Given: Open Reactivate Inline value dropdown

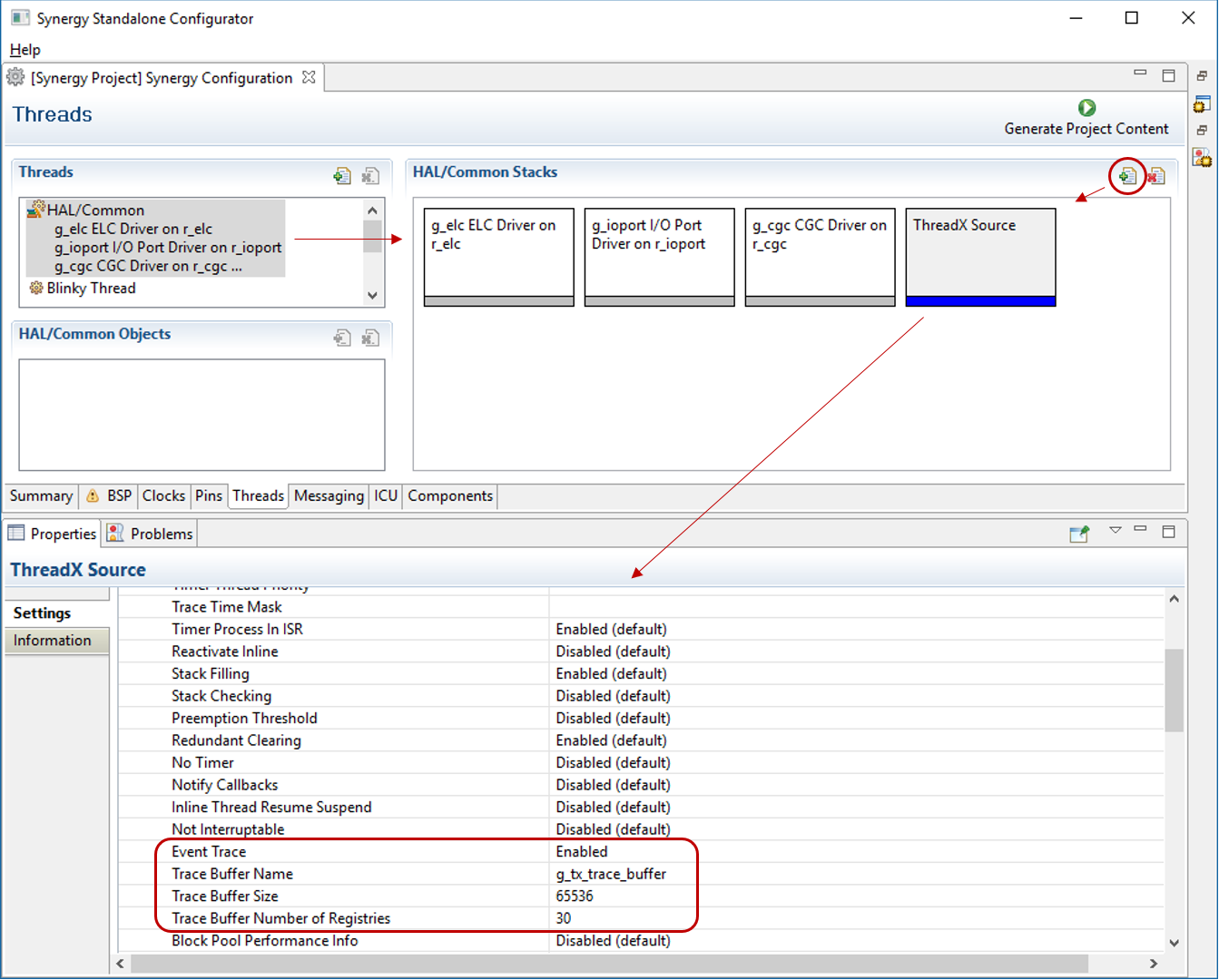Looking at the screenshot, I should tap(856, 652).
